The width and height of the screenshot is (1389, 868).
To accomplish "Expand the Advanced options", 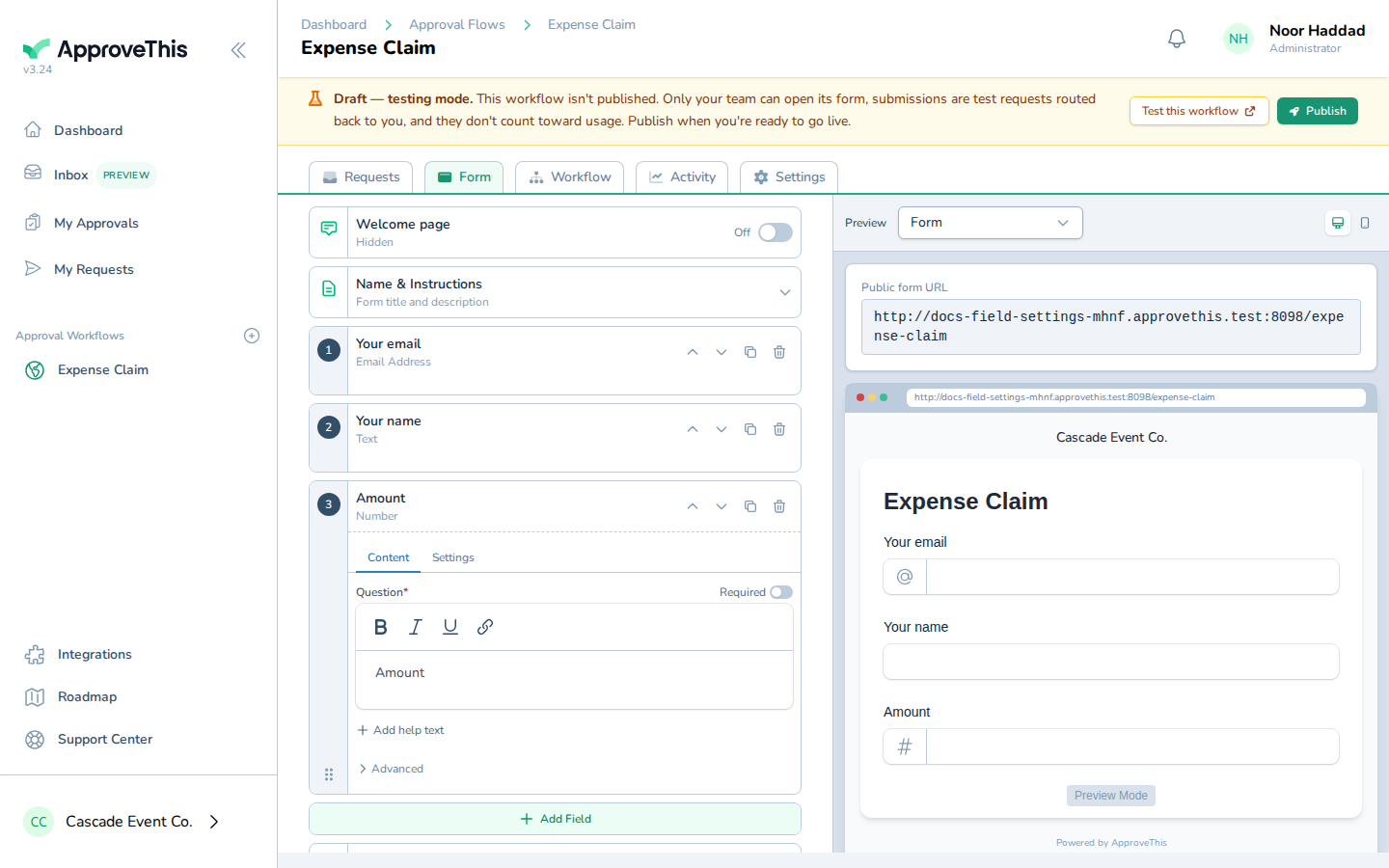I will click(391, 769).
